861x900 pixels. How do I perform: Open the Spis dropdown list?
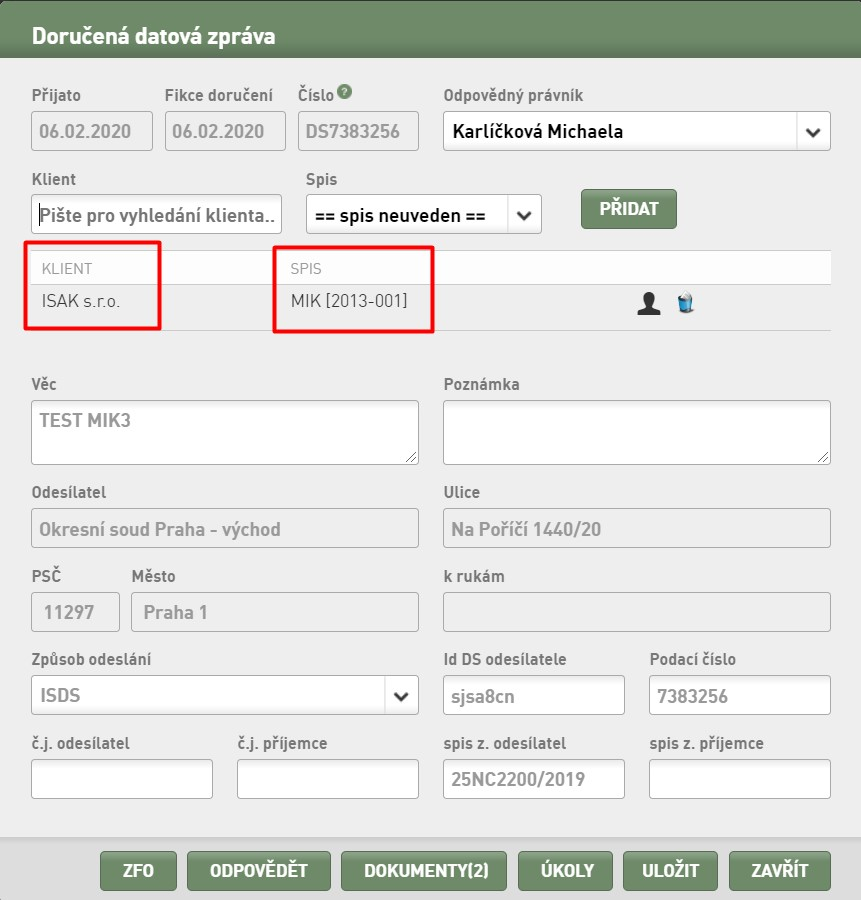(x=523, y=215)
